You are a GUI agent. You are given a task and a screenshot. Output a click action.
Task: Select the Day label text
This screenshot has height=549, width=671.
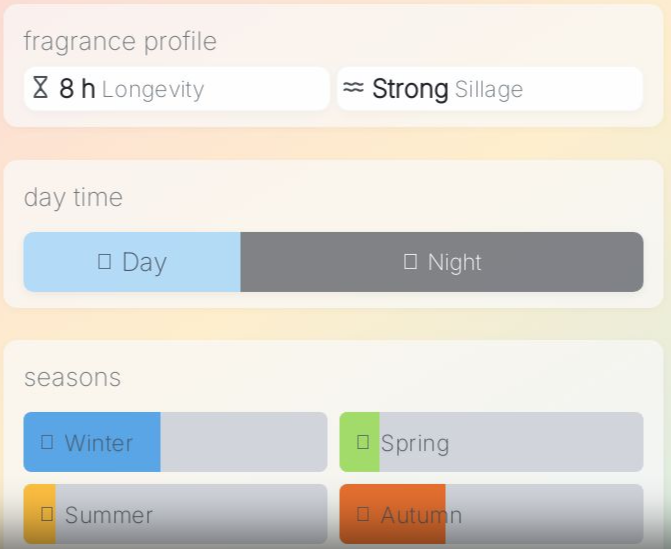[x=144, y=262]
